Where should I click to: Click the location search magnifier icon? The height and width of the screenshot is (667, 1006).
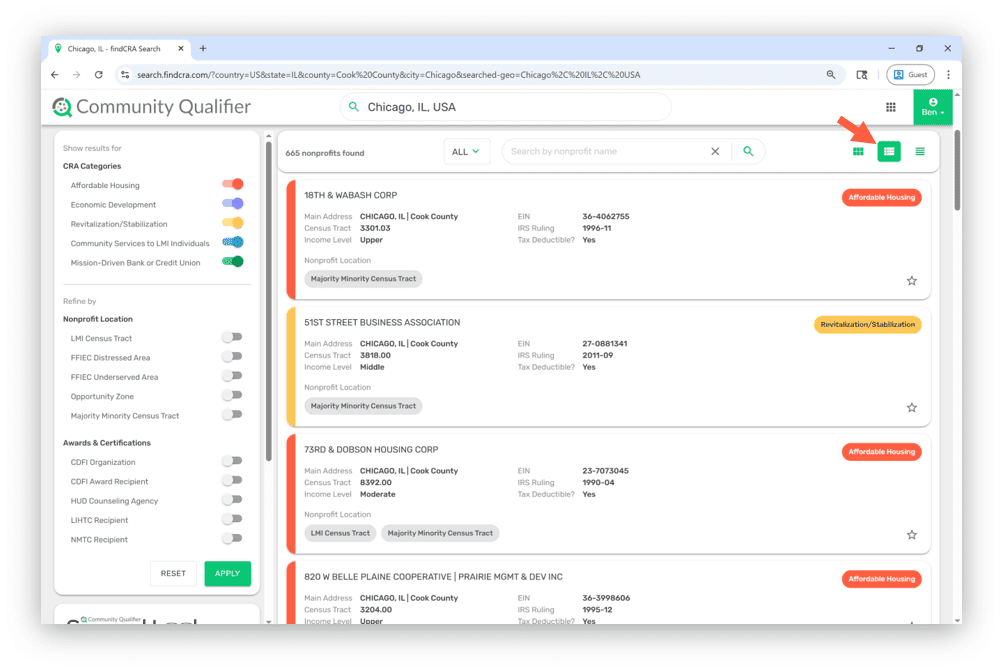354,107
